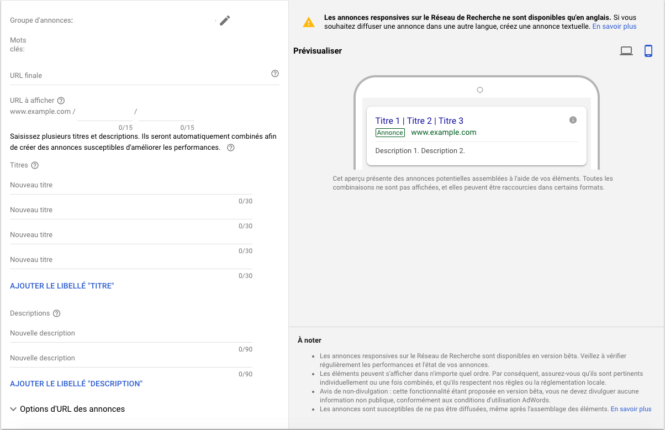
Task: Switch preview to mobile view icon
Action: [648, 51]
